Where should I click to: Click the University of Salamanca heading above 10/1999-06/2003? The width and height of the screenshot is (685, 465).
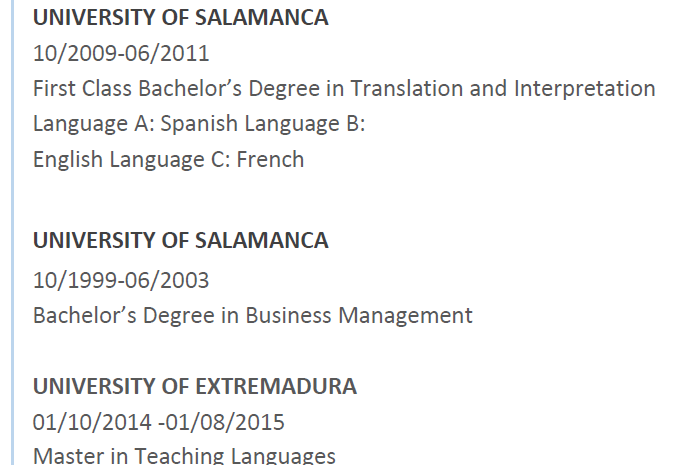pyautogui.click(x=180, y=241)
